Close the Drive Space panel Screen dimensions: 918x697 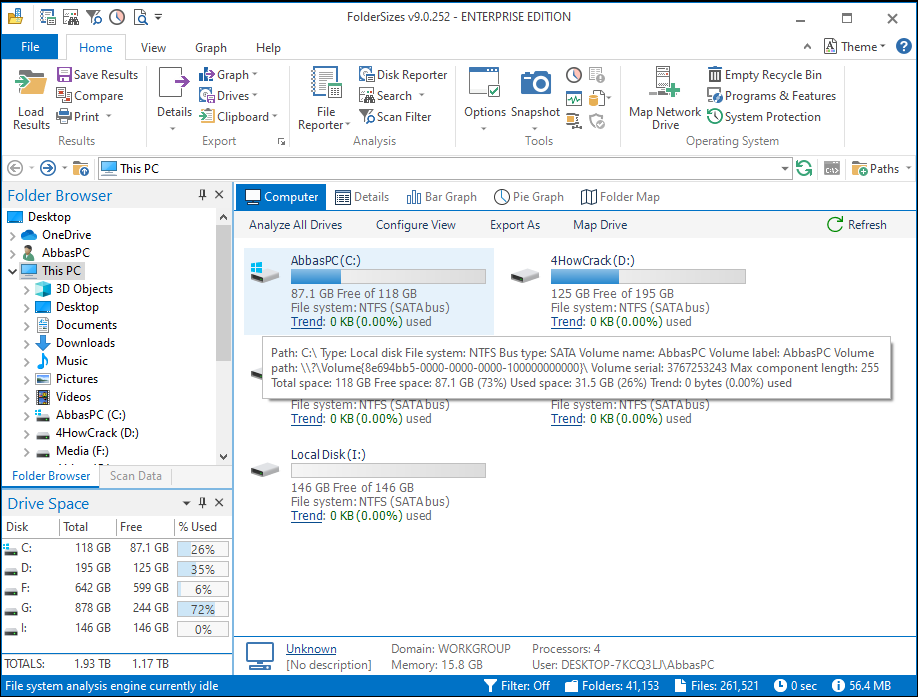pos(219,502)
